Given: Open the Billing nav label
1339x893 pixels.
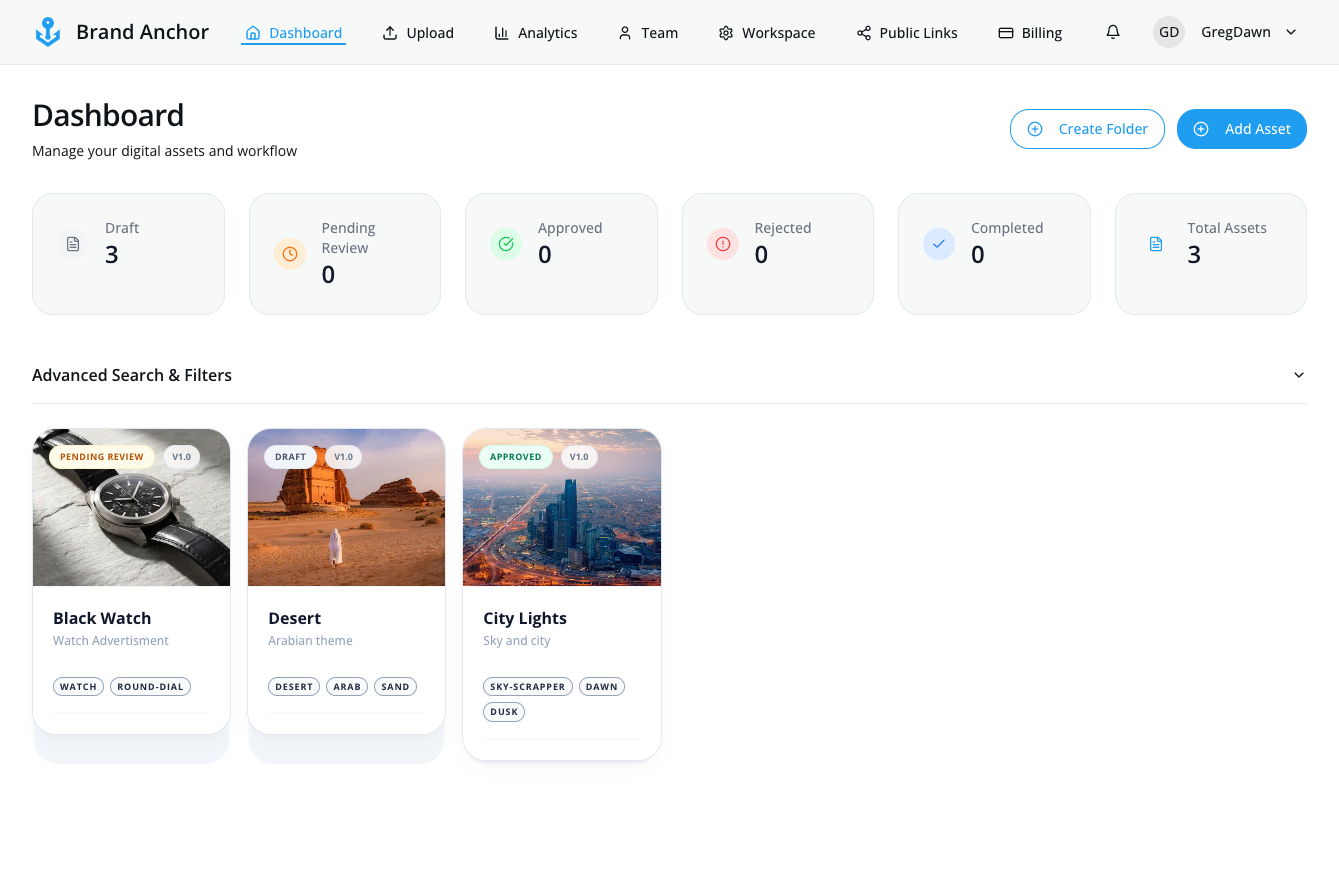Looking at the screenshot, I should [x=1042, y=33].
